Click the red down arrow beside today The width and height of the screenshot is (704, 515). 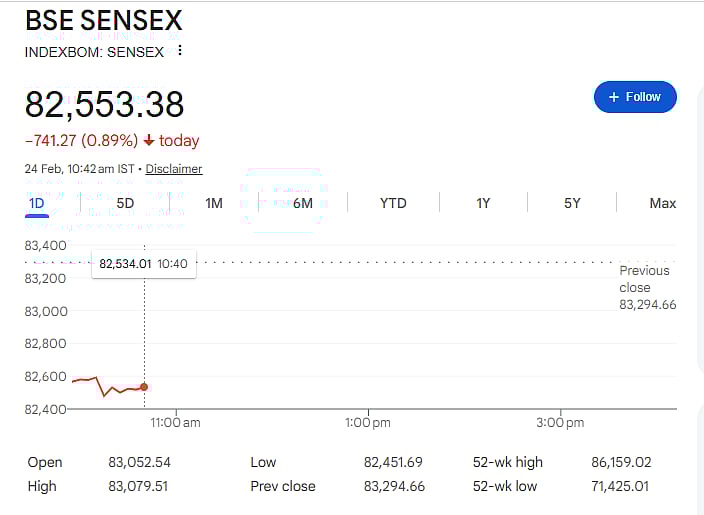[x=149, y=141]
